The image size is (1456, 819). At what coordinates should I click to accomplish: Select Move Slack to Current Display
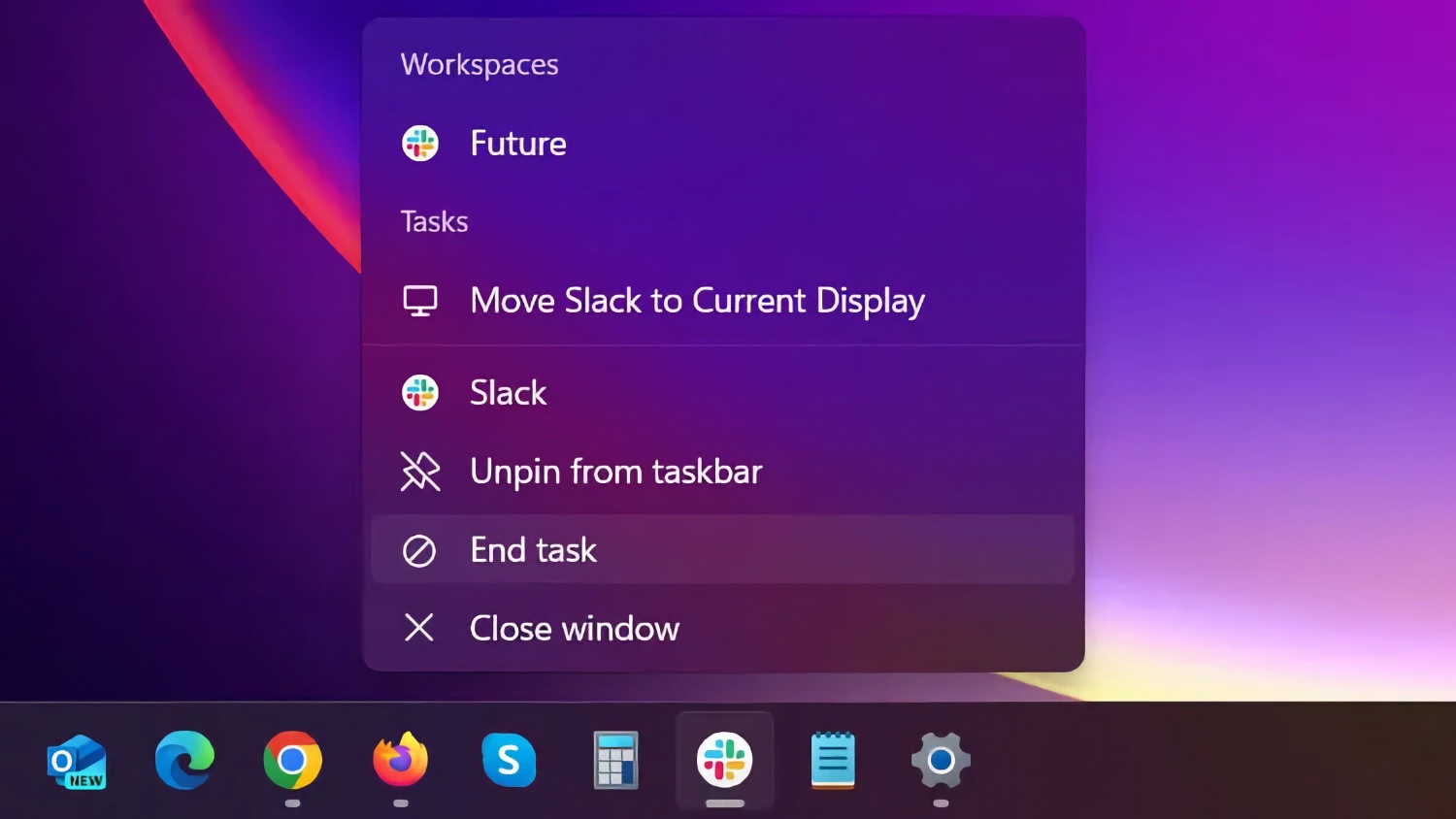click(697, 301)
